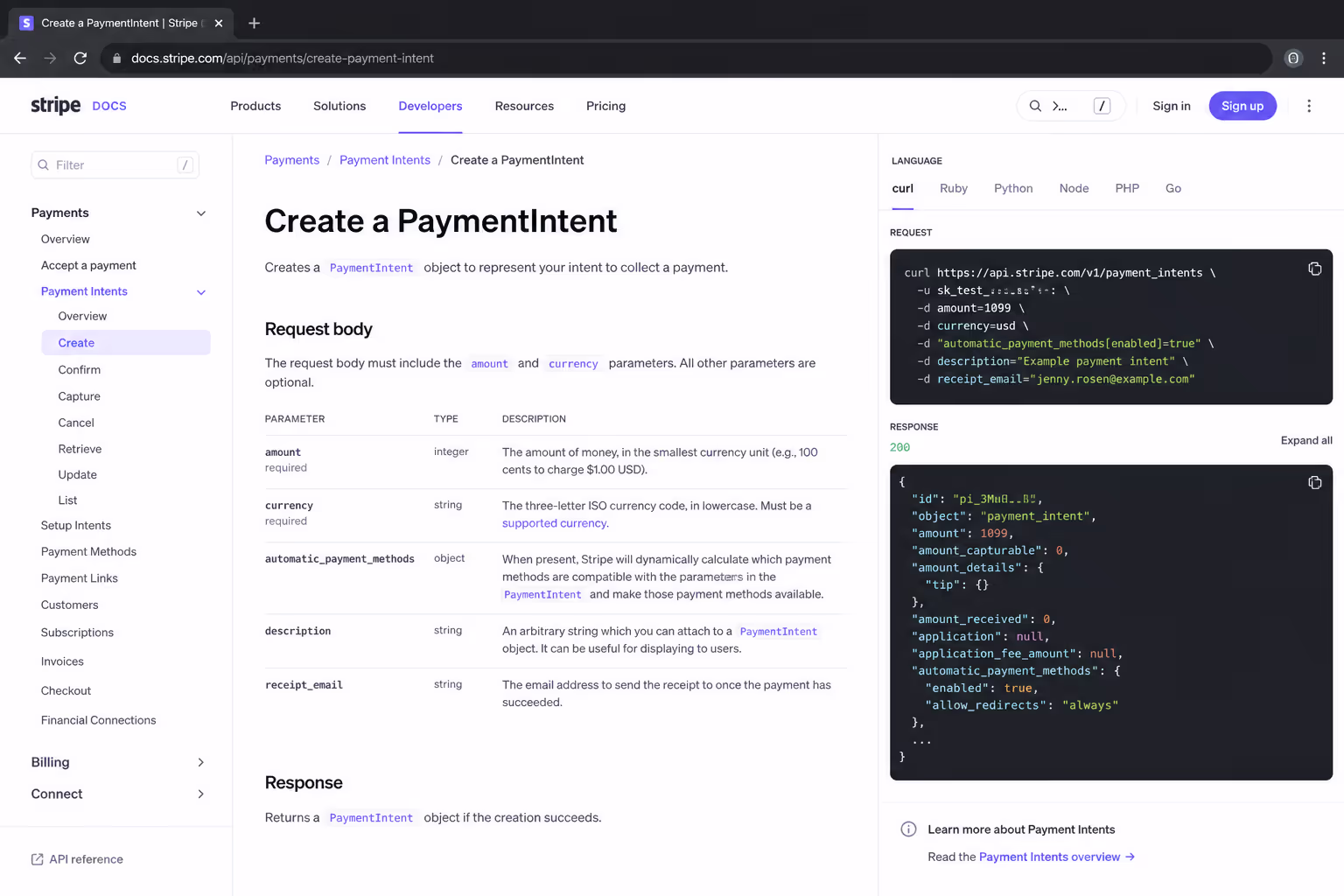
Task: Open the terminal shell prompt icon
Action: click(x=1060, y=106)
